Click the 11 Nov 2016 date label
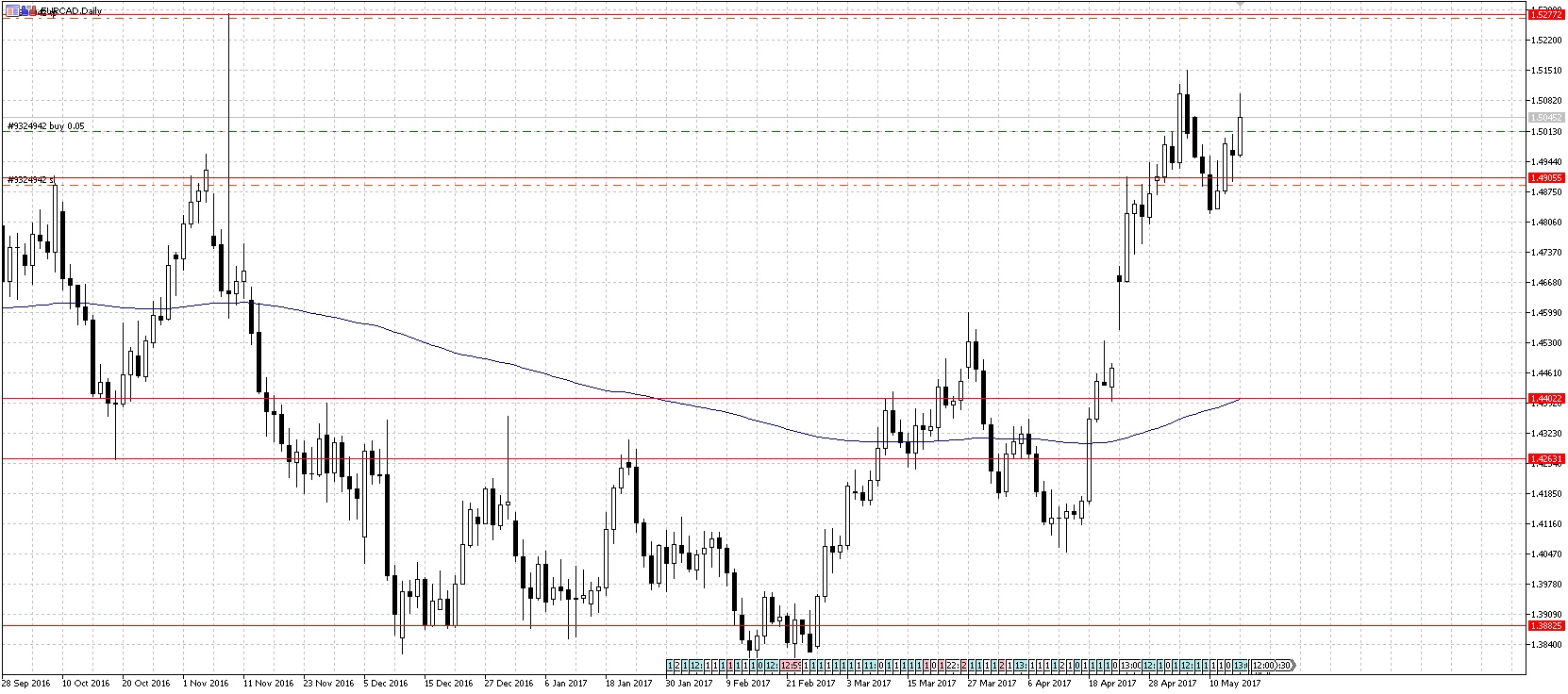1568x694 pixels. 267,683
